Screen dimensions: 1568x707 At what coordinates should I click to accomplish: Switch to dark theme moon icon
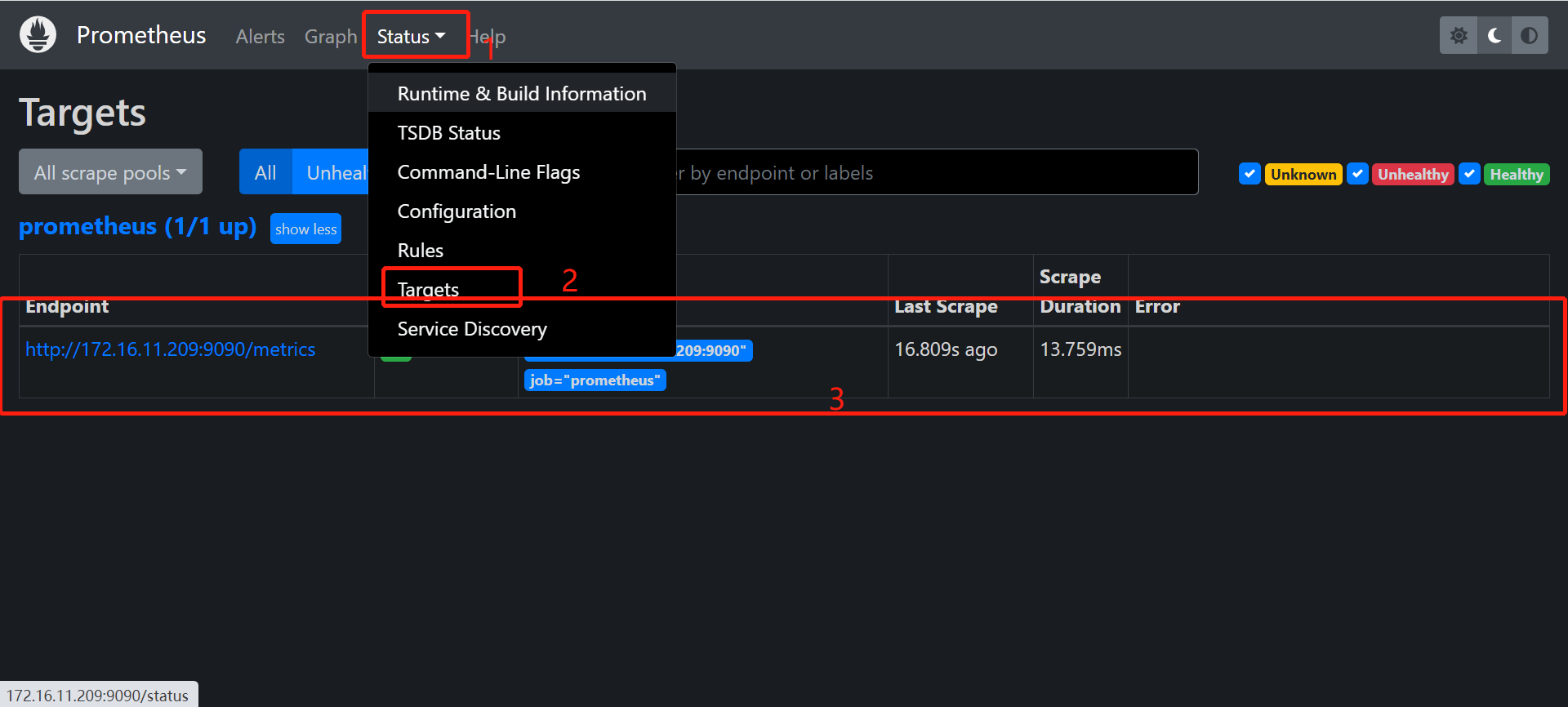(x=1494, y=36)
